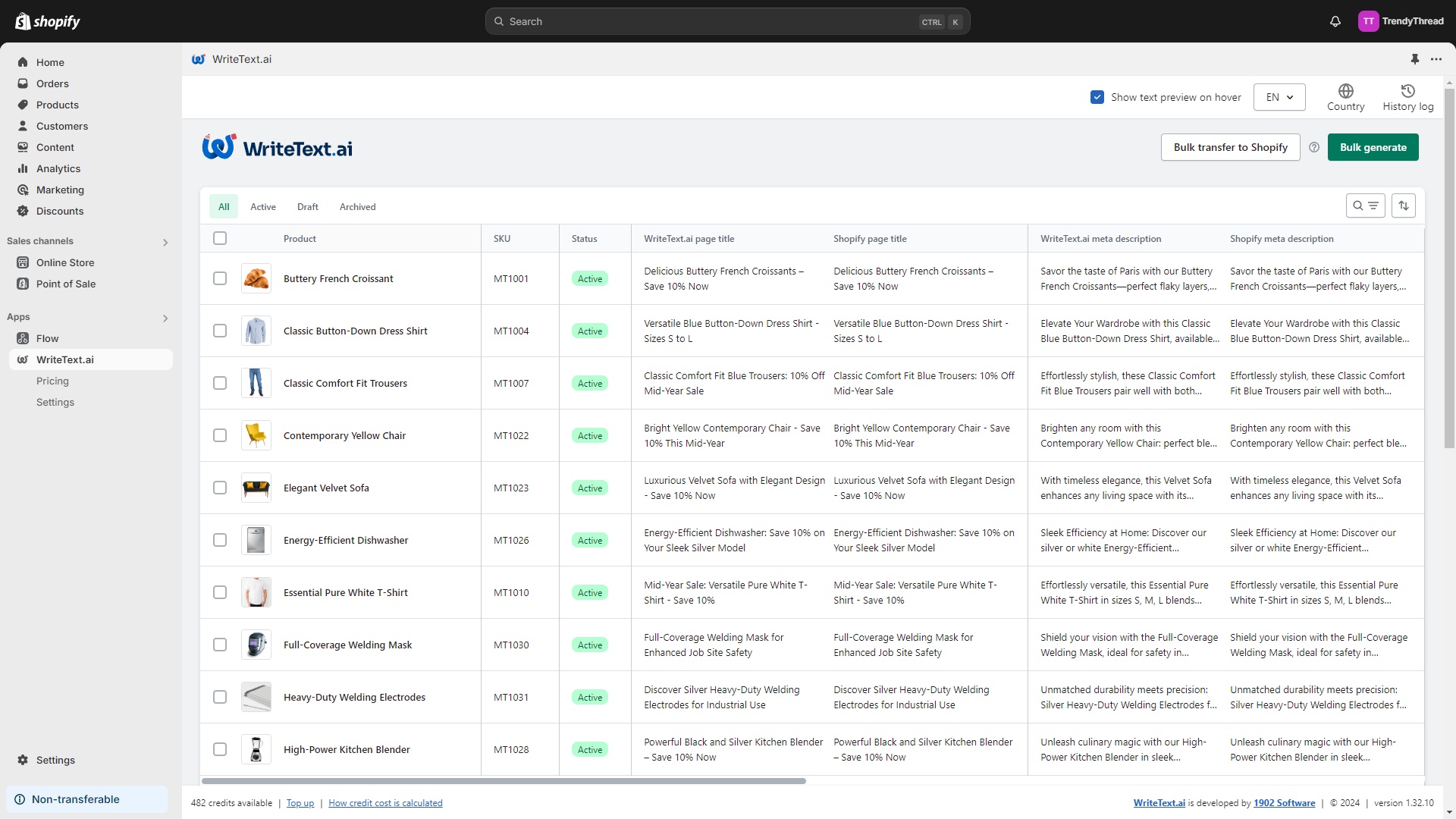Click WriteText.ai header logo
Image resolution: width=1456 pixels, height=819 pixels.
click(278, 147)
